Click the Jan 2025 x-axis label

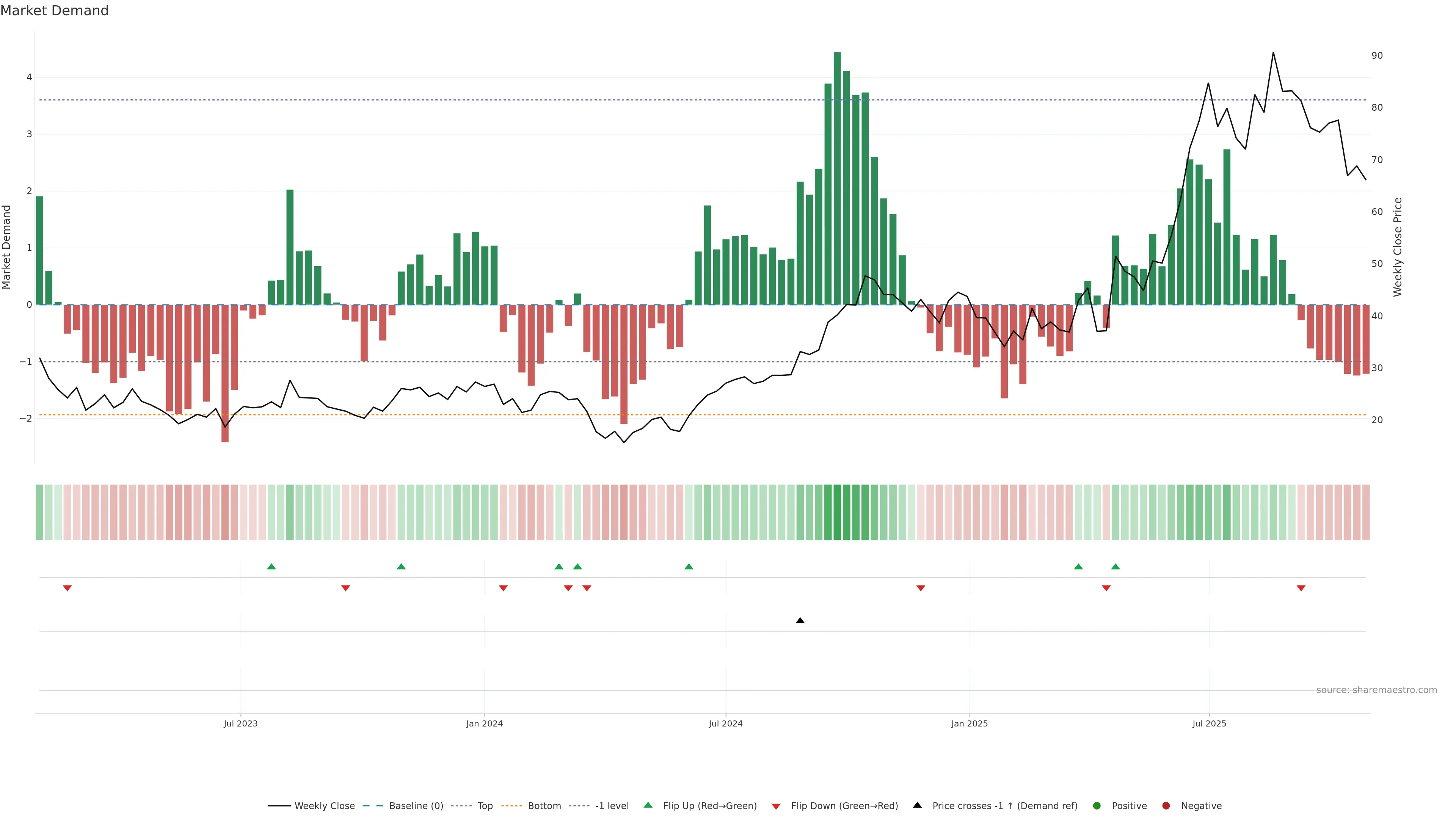(969, 723)
